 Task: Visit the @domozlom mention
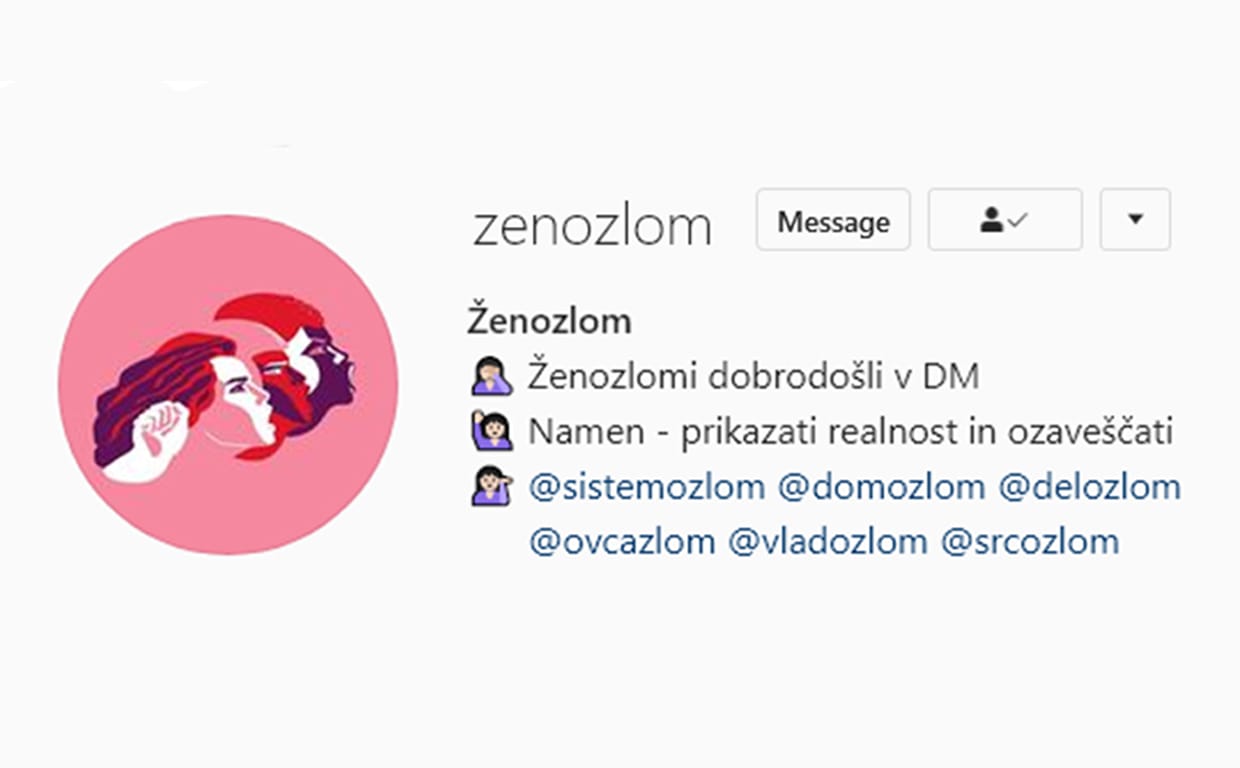[882, 487]
